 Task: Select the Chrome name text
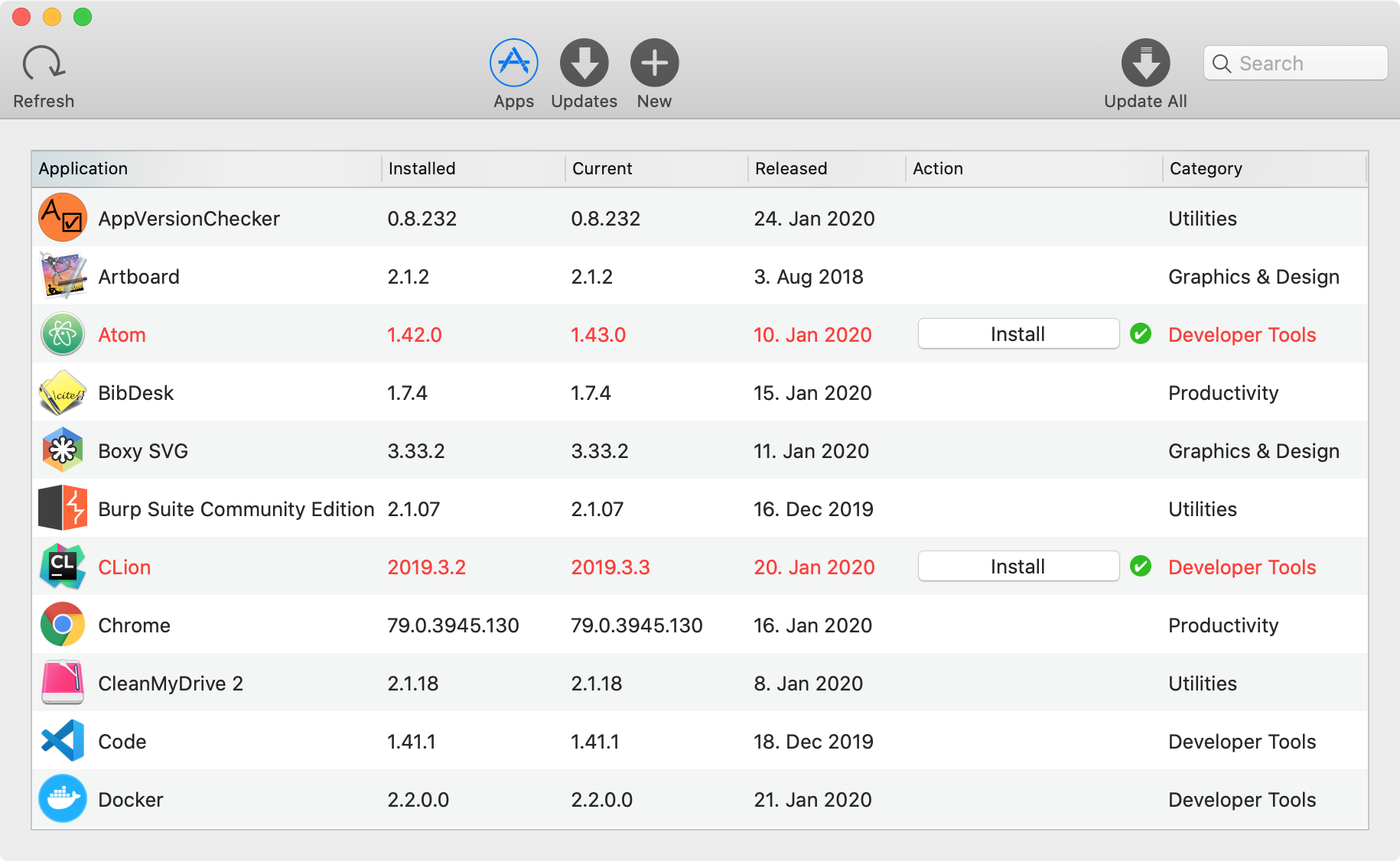coord(135,625)
